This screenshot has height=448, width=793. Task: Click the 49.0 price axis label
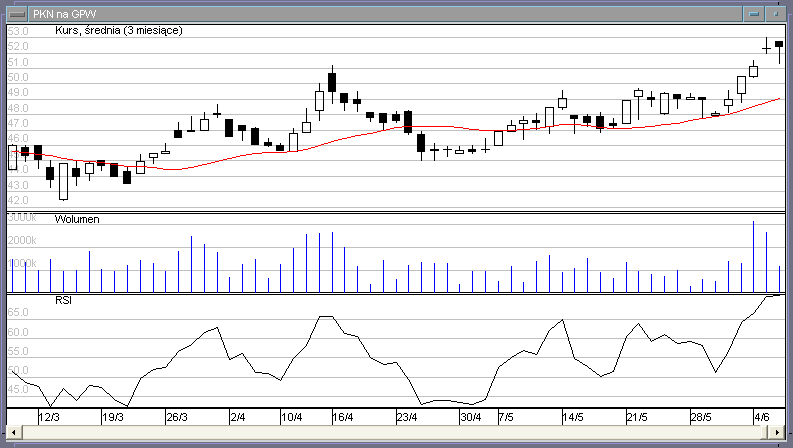point(18,93)
